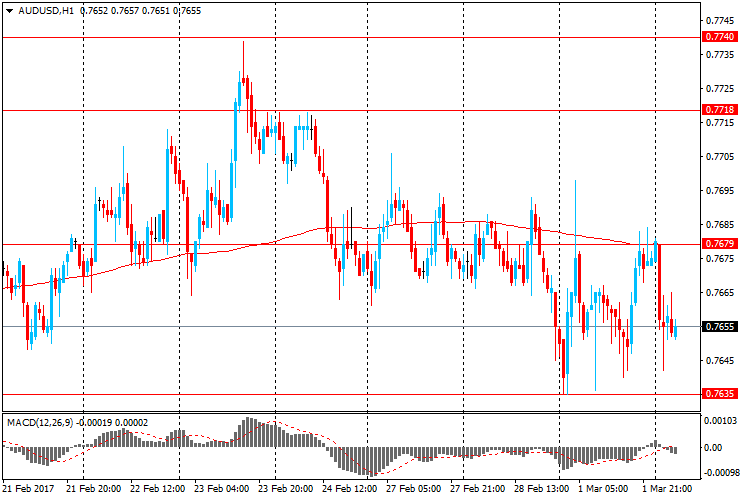This screenshot has width=740, height=500.
Task: Click the 27 Feb 21:00 time label
Action: point(478,488)
